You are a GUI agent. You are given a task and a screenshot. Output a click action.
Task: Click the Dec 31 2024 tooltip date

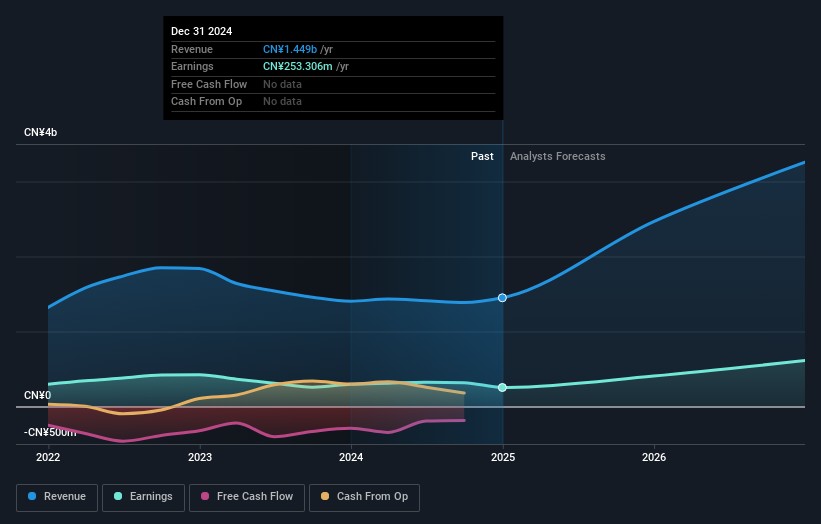click(202, 31)
